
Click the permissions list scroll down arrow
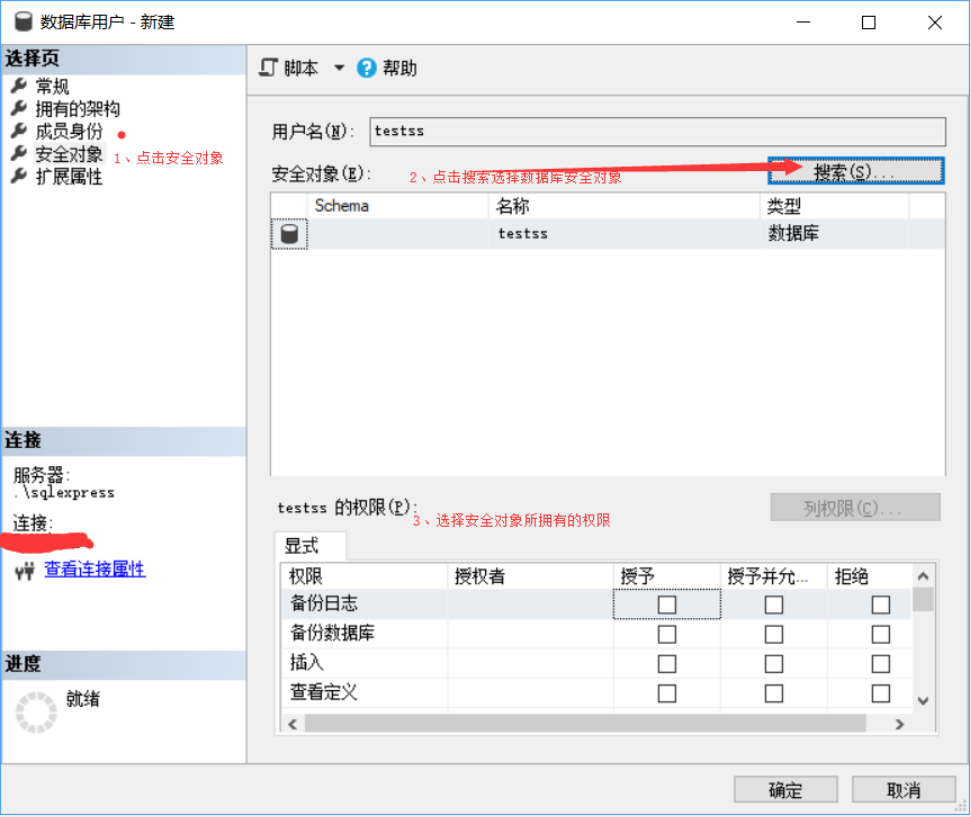pyautogui.click(x=923, y=701)
